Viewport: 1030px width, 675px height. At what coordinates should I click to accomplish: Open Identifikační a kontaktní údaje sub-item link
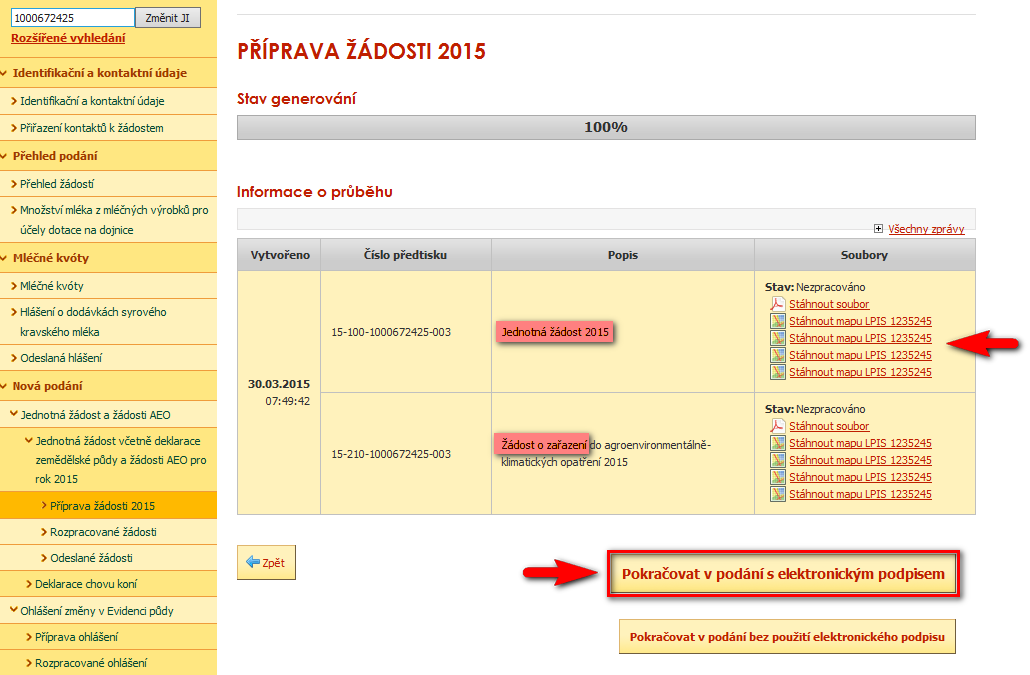(92, 101)
